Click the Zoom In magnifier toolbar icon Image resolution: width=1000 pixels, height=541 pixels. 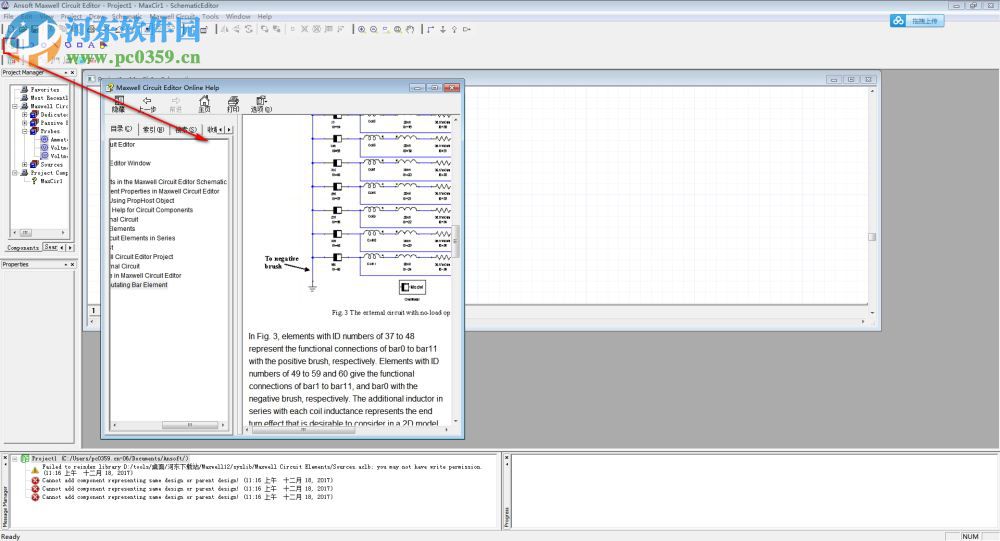[362, 29]
